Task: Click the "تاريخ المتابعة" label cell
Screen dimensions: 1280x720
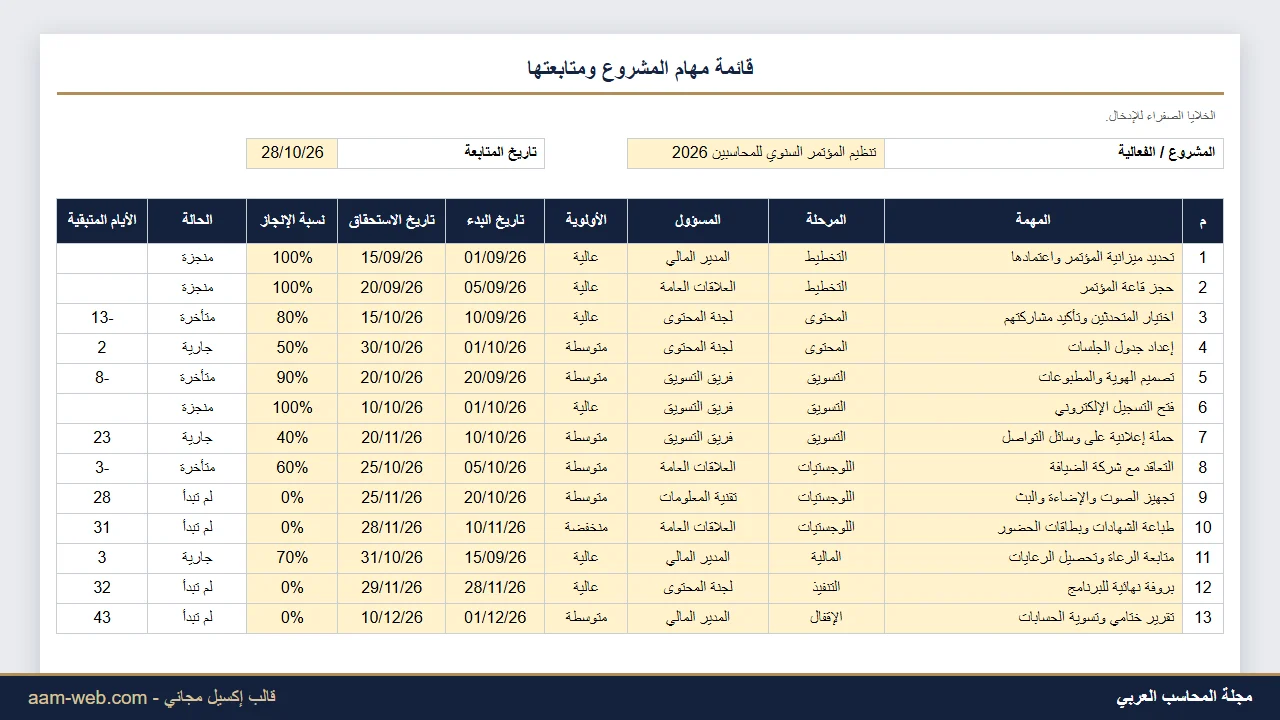Action: coord(441,153)
